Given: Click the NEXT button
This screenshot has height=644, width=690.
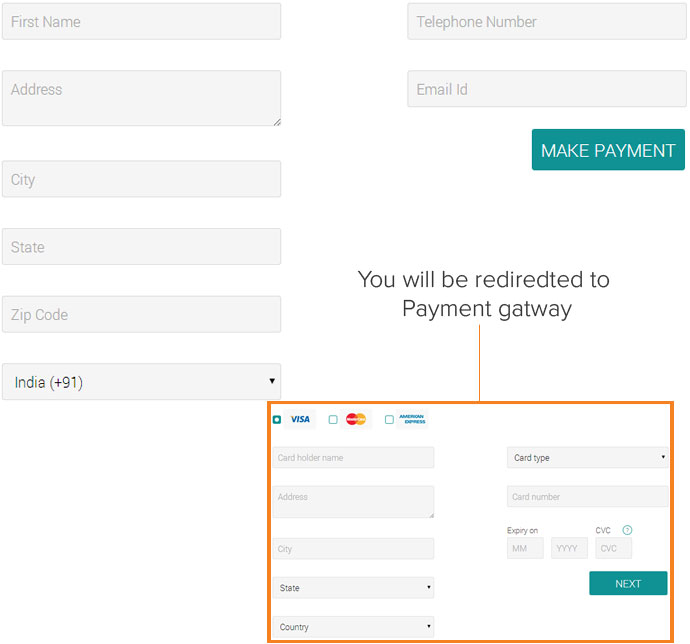Looking at the screenshot, I should 628,583.
